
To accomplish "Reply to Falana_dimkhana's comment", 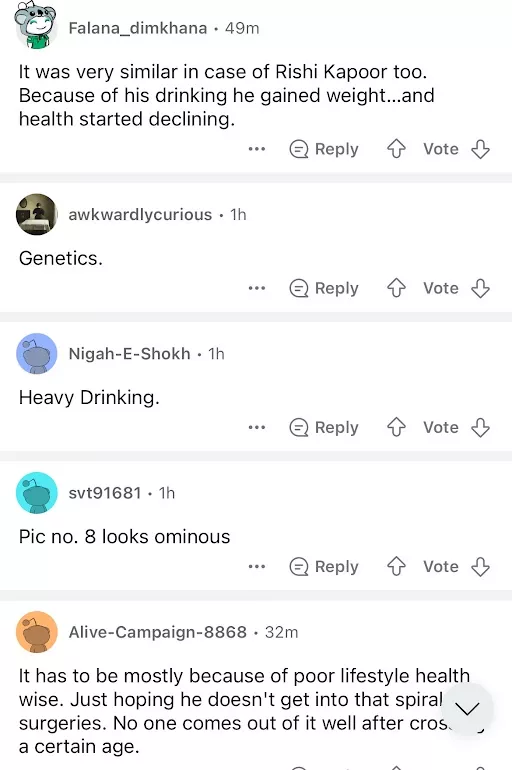I will [324, 149].
